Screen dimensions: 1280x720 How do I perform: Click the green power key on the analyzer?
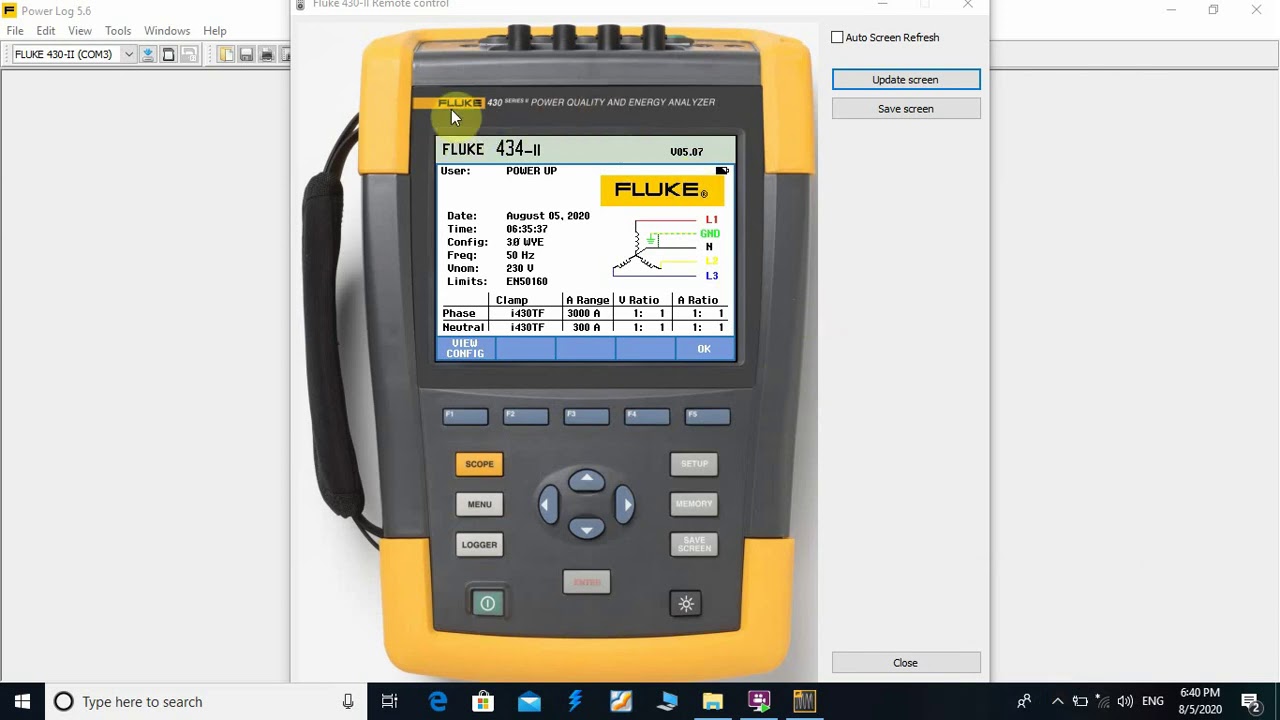488,603
